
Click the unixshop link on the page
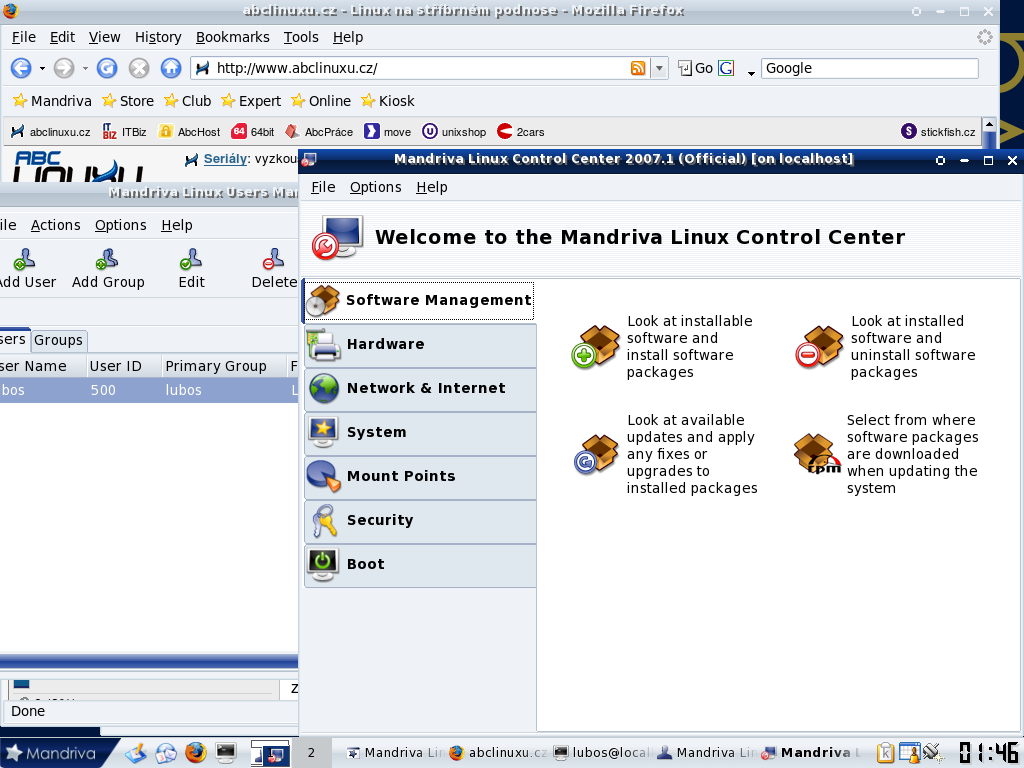[455, 132]
